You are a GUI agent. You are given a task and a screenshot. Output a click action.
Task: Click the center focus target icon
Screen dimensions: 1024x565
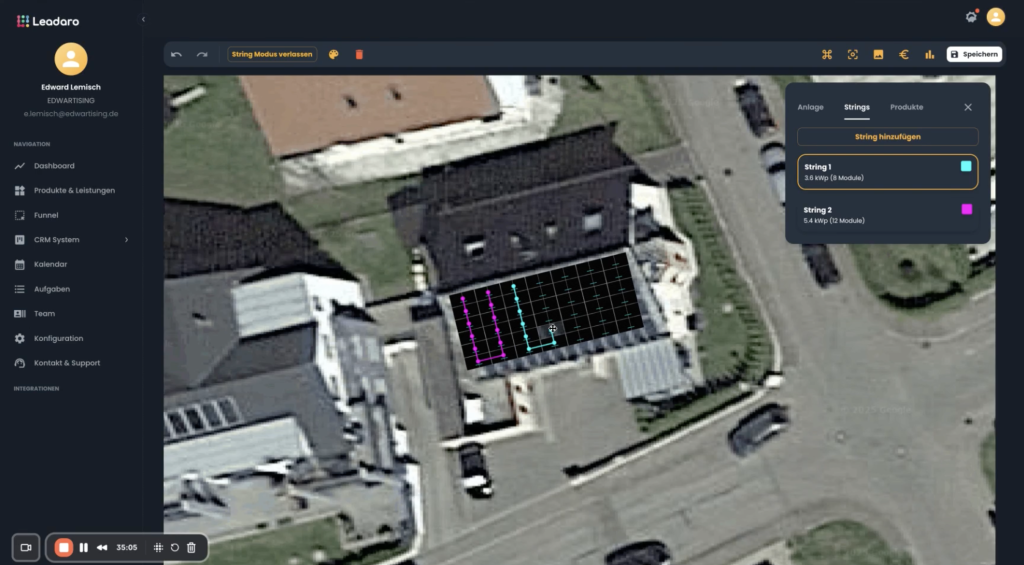tap(853, 54)
